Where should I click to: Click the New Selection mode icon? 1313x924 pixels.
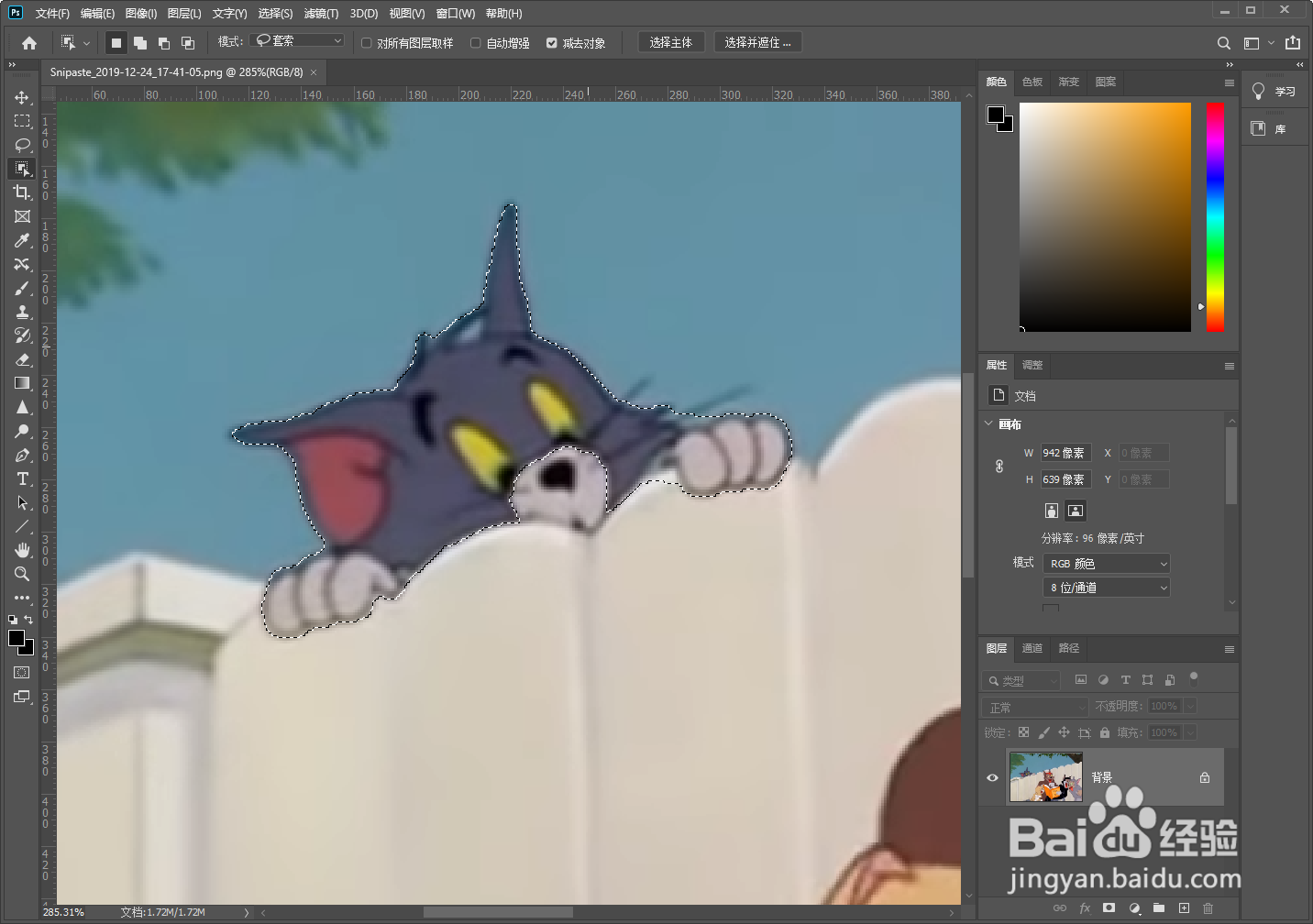pos(116,42)
